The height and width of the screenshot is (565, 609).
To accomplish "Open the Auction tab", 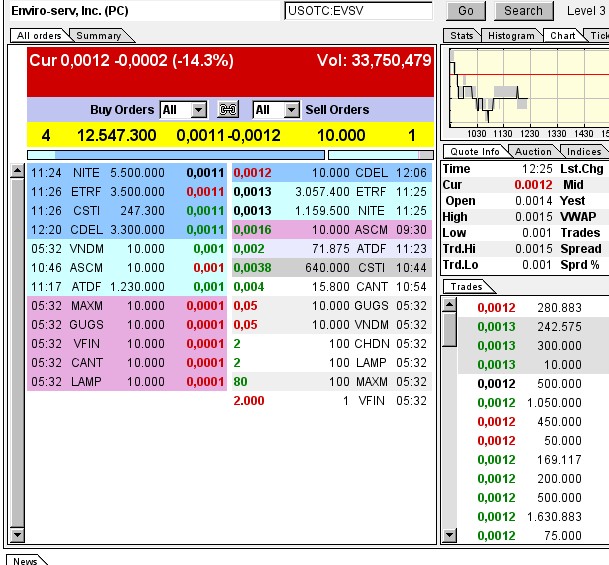I will coord(533,151).
